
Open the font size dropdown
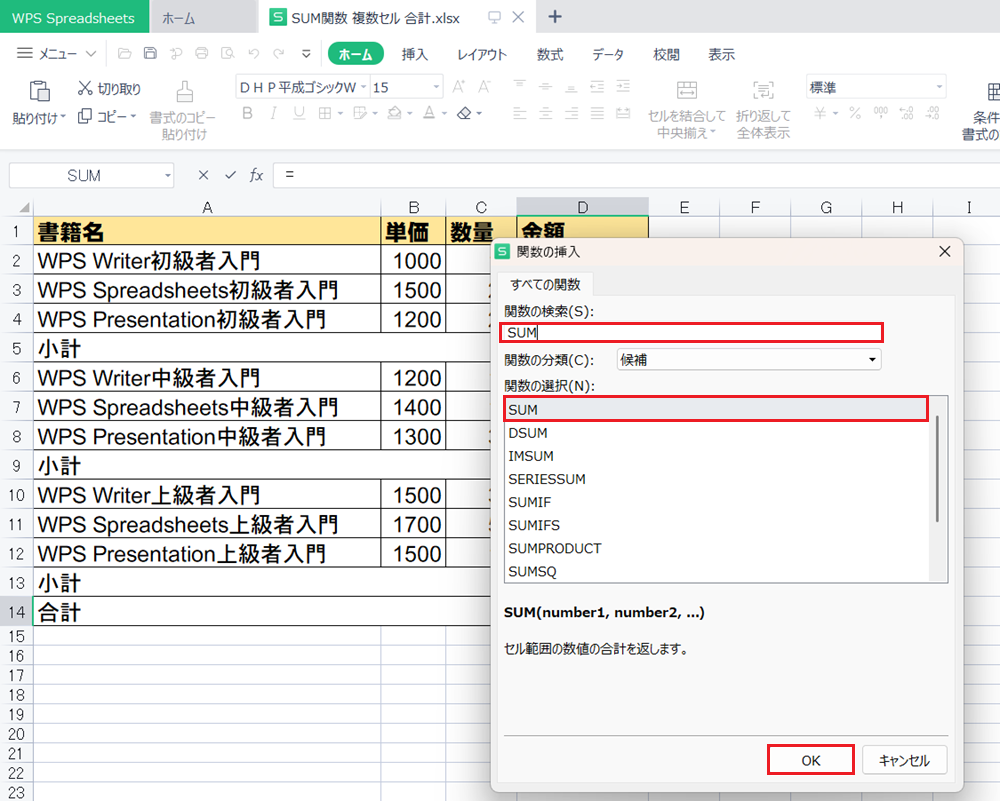coord(436,87)
